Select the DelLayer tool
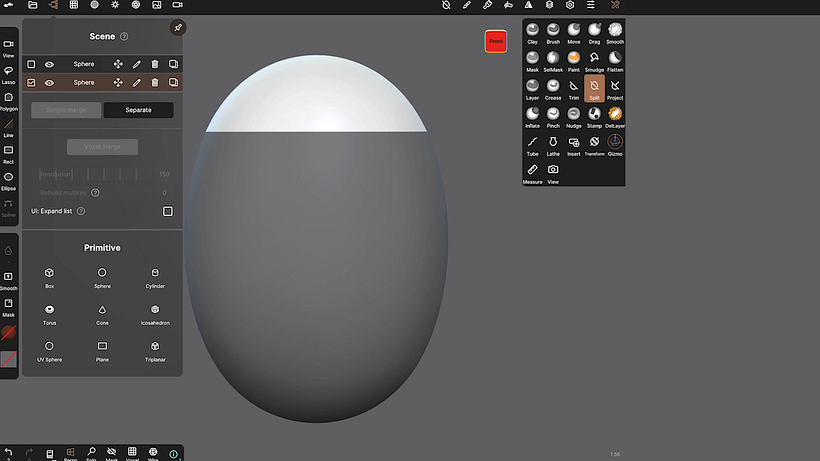820x461 pixels. pos(615,118)
